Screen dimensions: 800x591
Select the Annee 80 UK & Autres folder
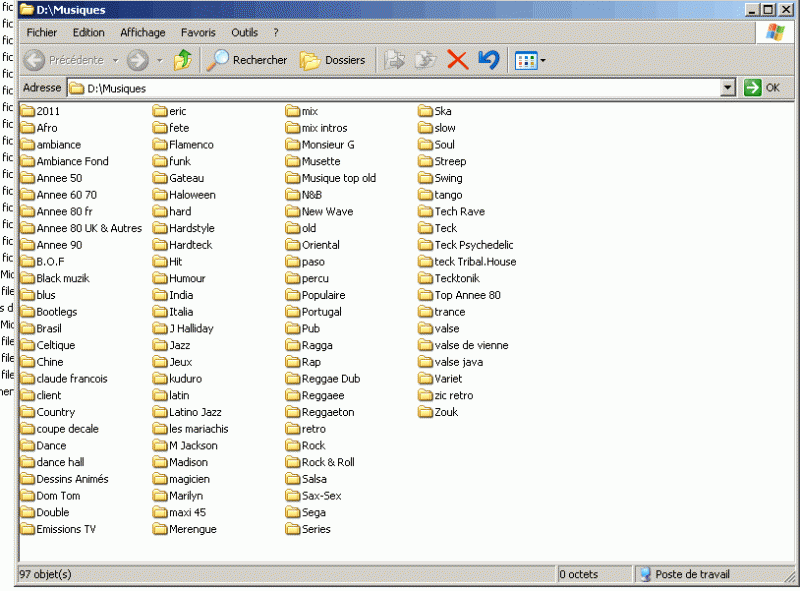tap(81, 228)
